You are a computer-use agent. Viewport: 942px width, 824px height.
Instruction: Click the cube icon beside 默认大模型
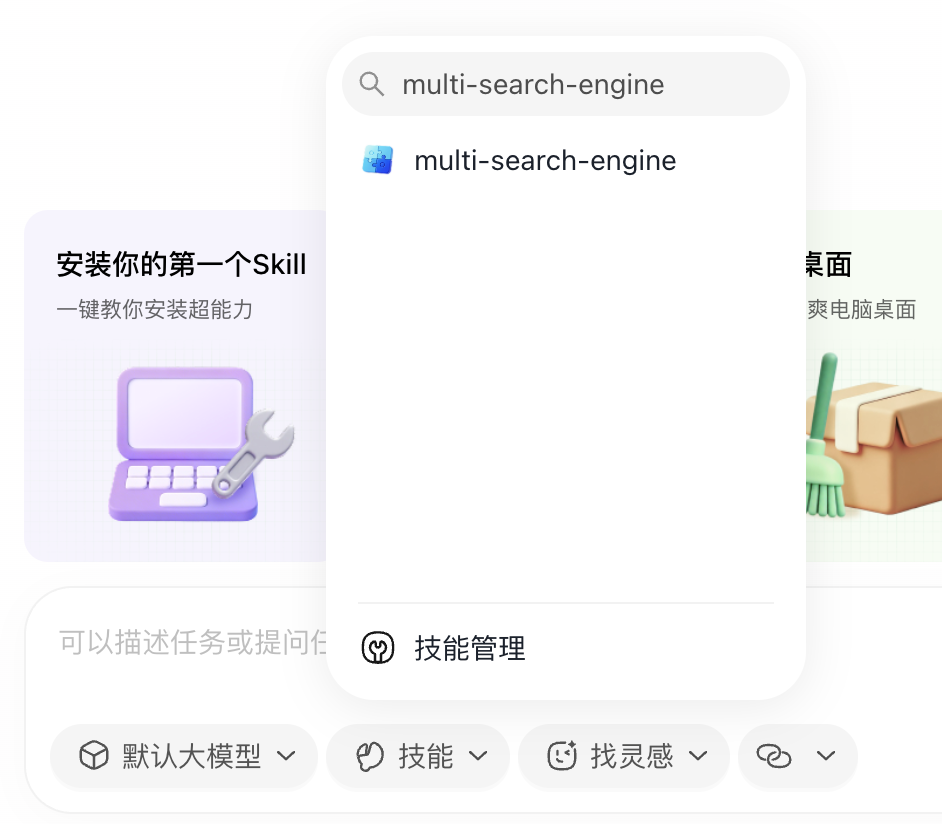[x=94, y=756]
